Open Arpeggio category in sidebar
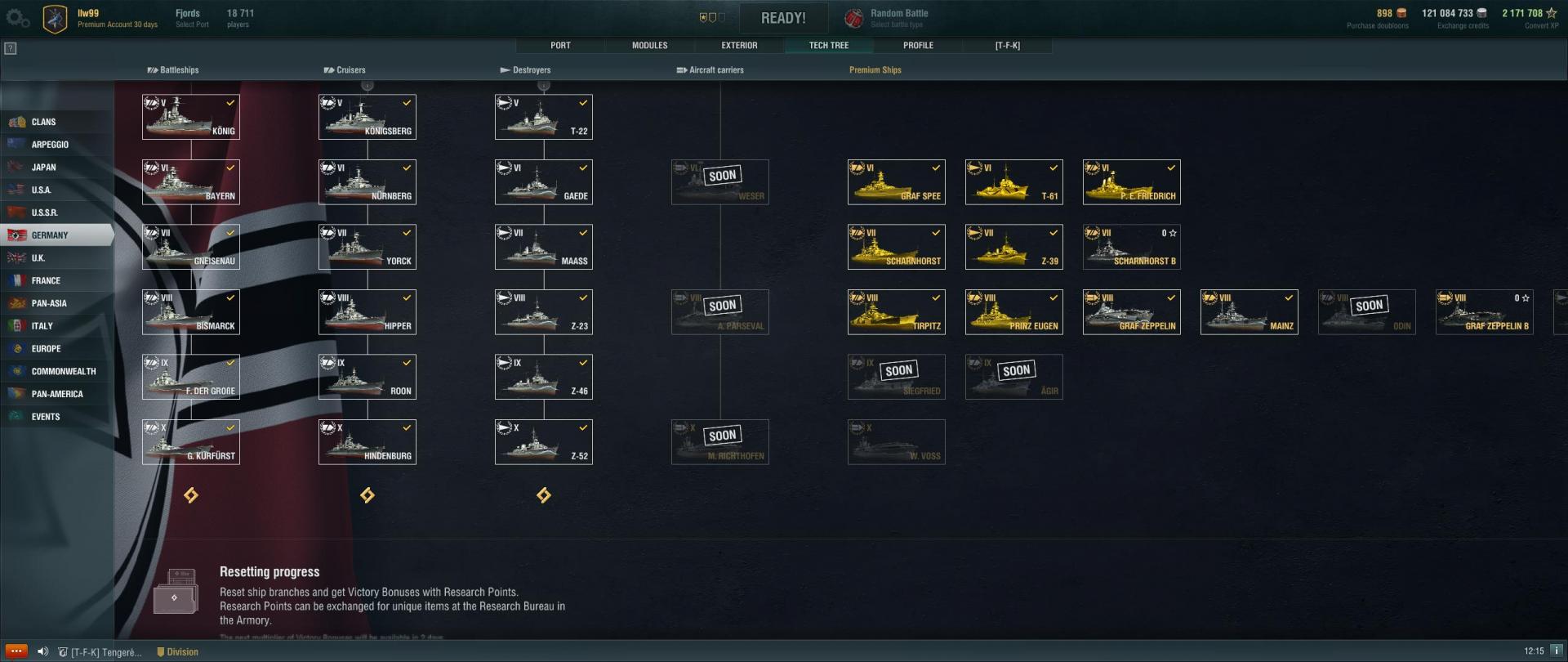This screenshot has height=662, width=1568. pyautogui.click(x=57, y=145)
